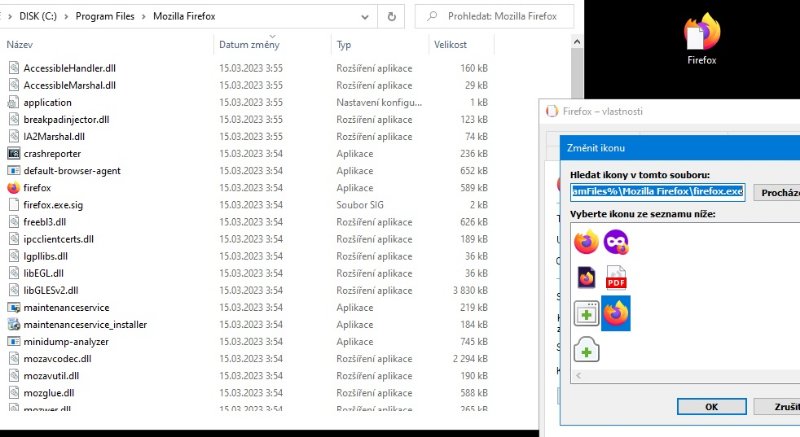Click the default-browser-agent file icon

coord(14,171)
